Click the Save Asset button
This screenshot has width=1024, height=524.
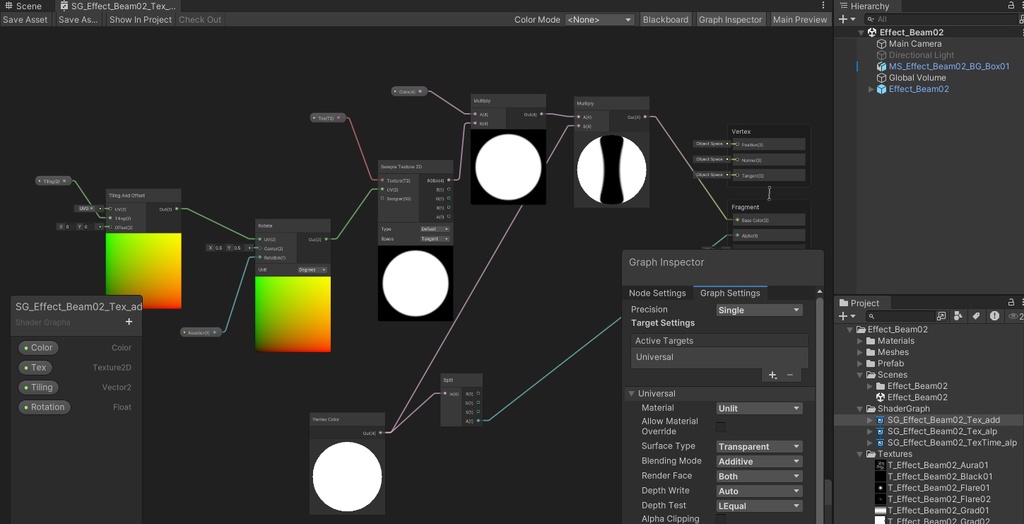(25, 20)
